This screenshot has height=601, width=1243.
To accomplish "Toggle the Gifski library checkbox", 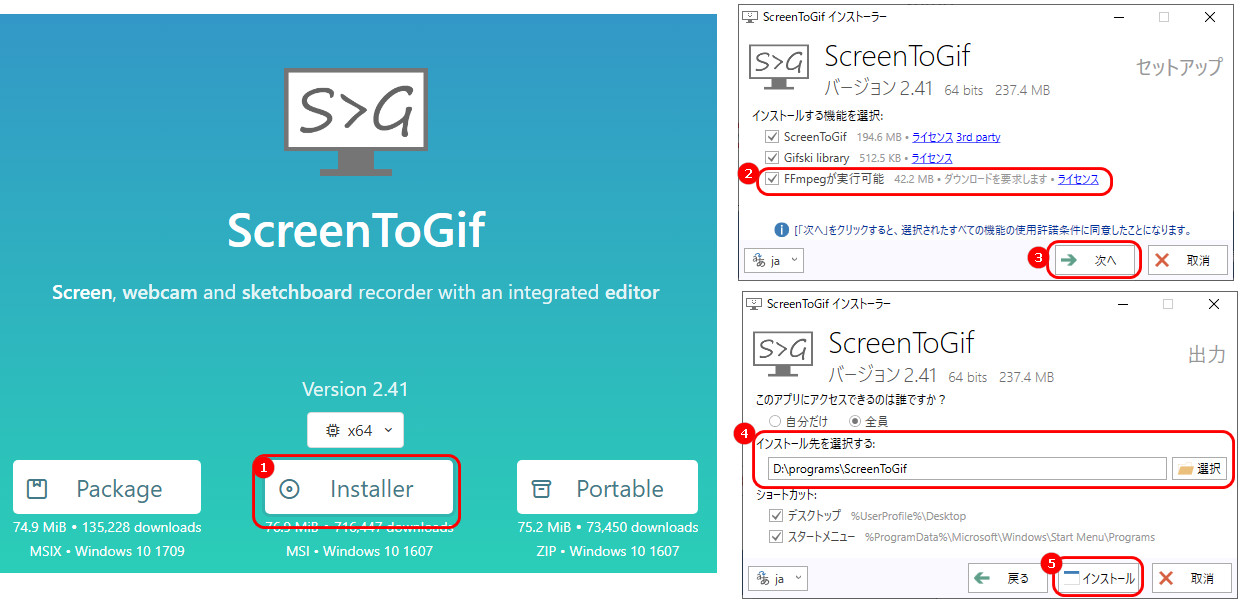I will pos(771,158).
